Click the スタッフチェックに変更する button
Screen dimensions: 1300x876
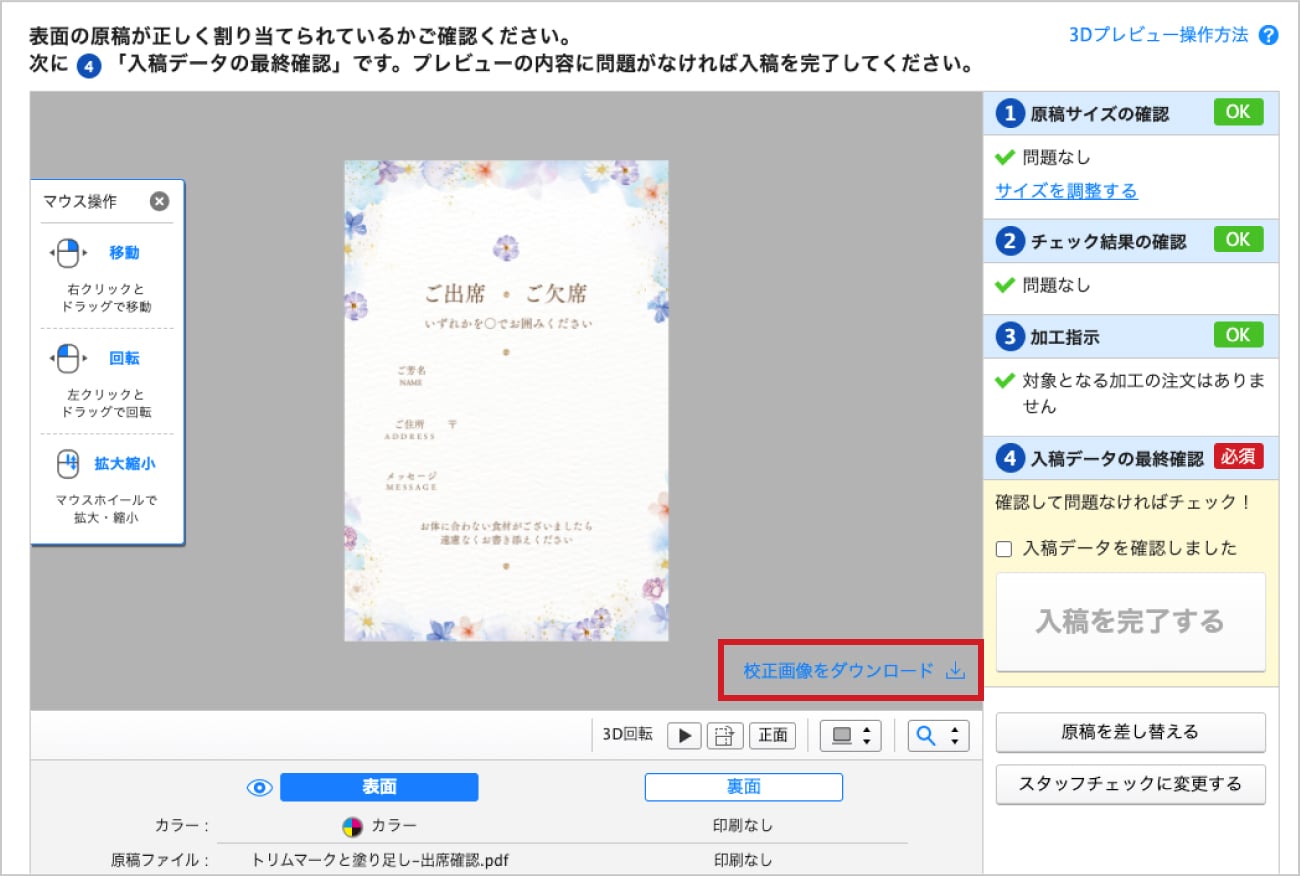click(1131, 784)
